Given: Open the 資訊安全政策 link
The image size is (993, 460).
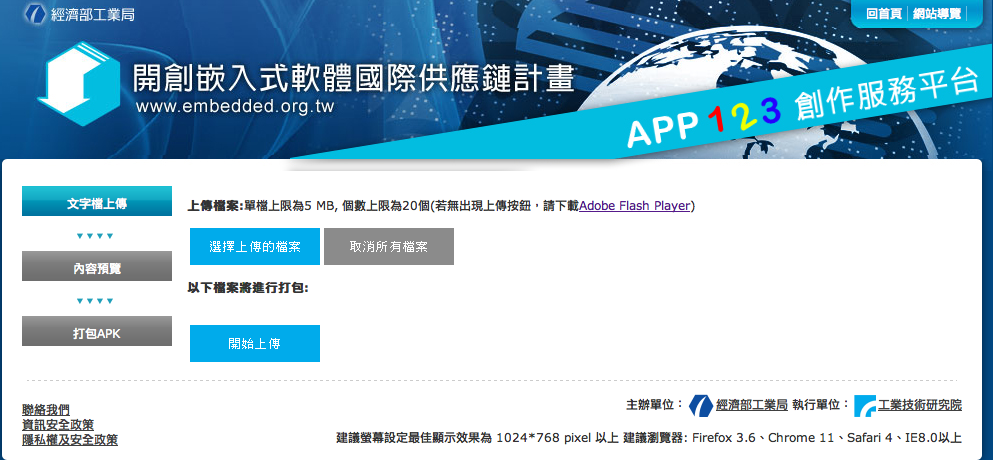Looking at the screenshot, I should [58, 425].
